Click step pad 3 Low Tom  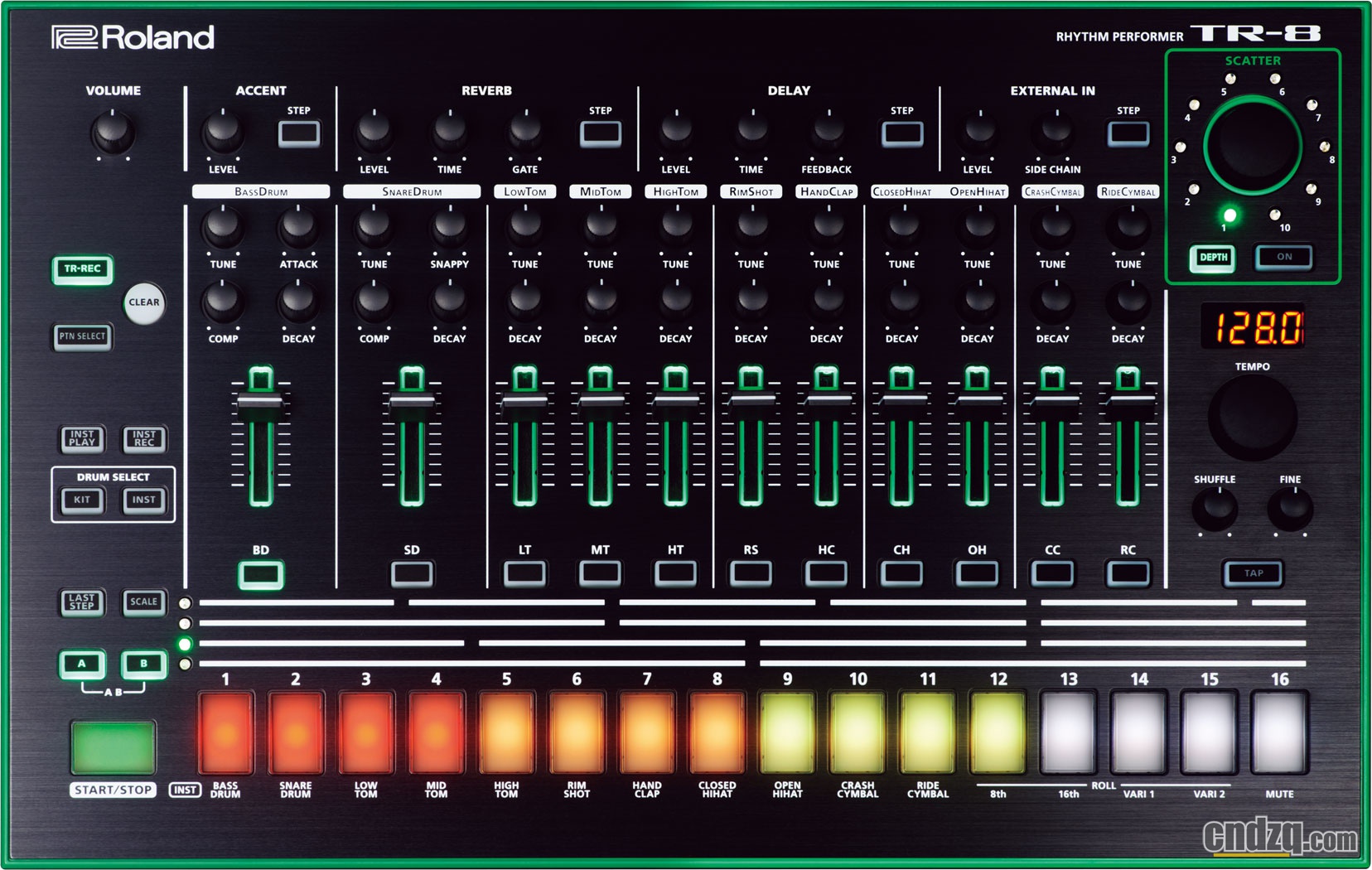coord(366,733)
